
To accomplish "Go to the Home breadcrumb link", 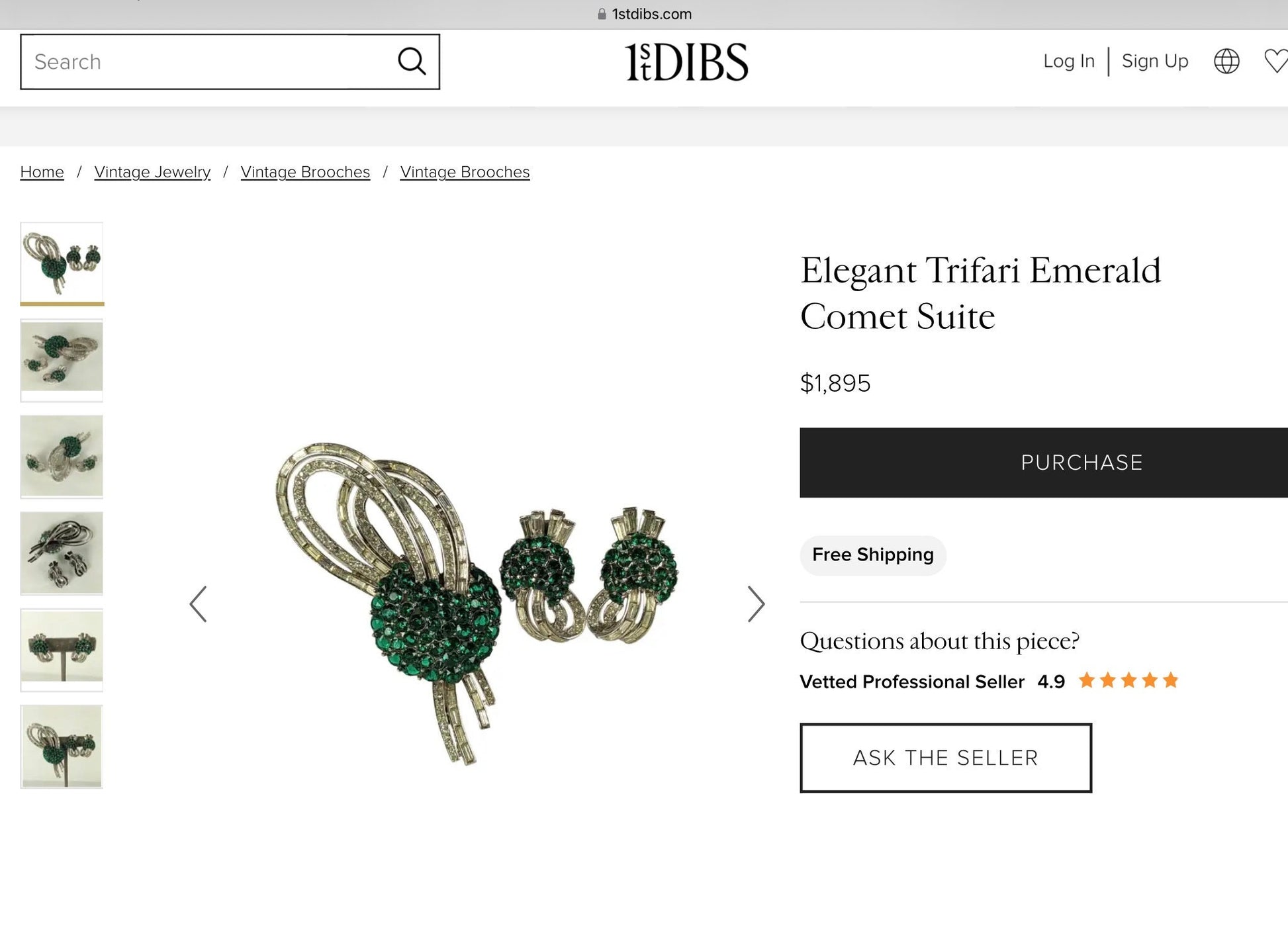I will point(42,172).
